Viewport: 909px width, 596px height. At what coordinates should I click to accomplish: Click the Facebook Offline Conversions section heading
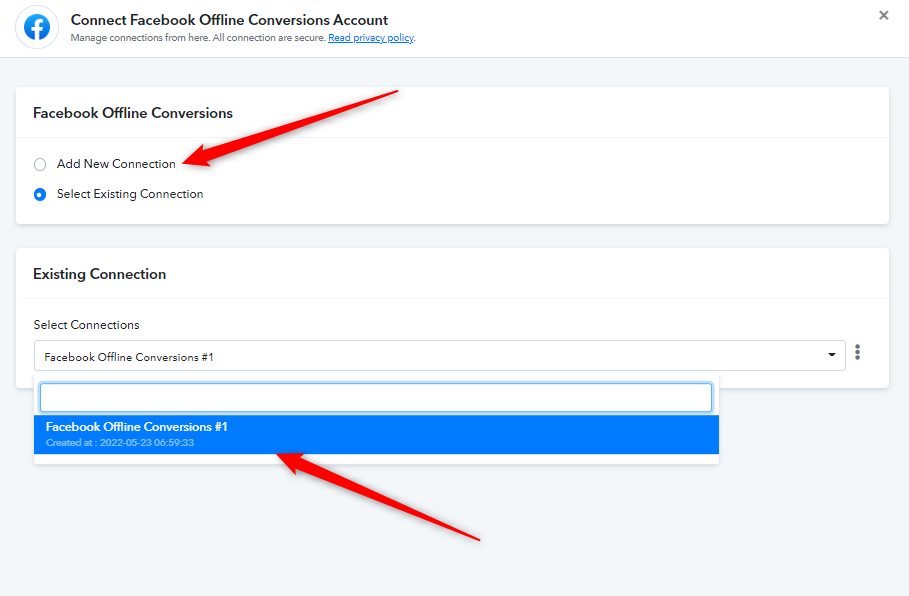click(x=133, y=113)
